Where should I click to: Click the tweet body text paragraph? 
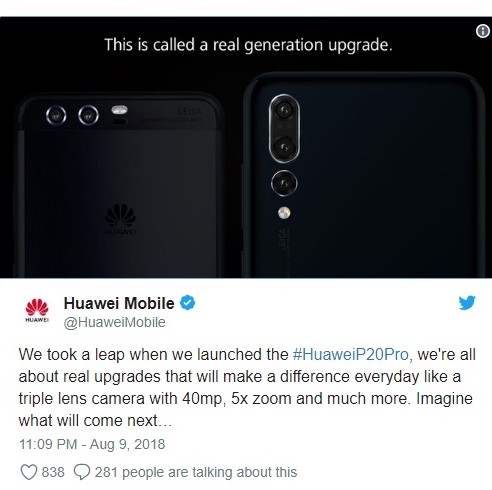247,387
